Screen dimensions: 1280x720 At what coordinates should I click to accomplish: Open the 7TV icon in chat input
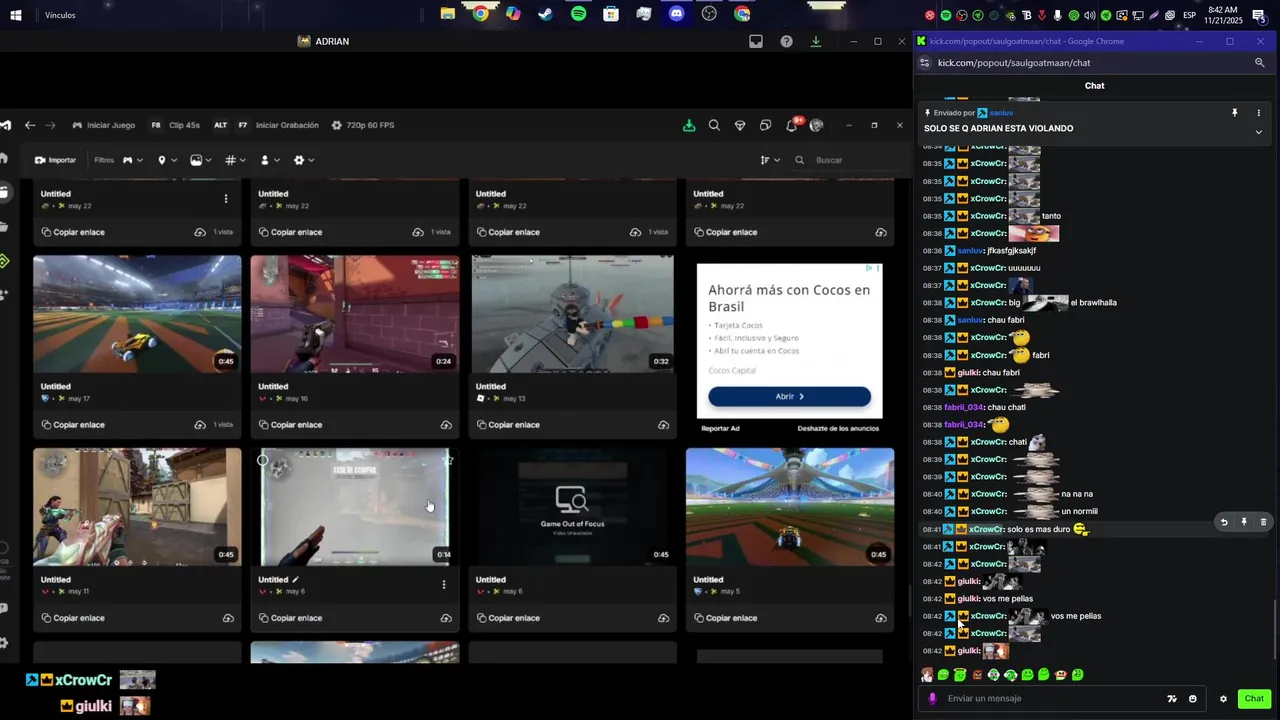tap(1172, 699)
